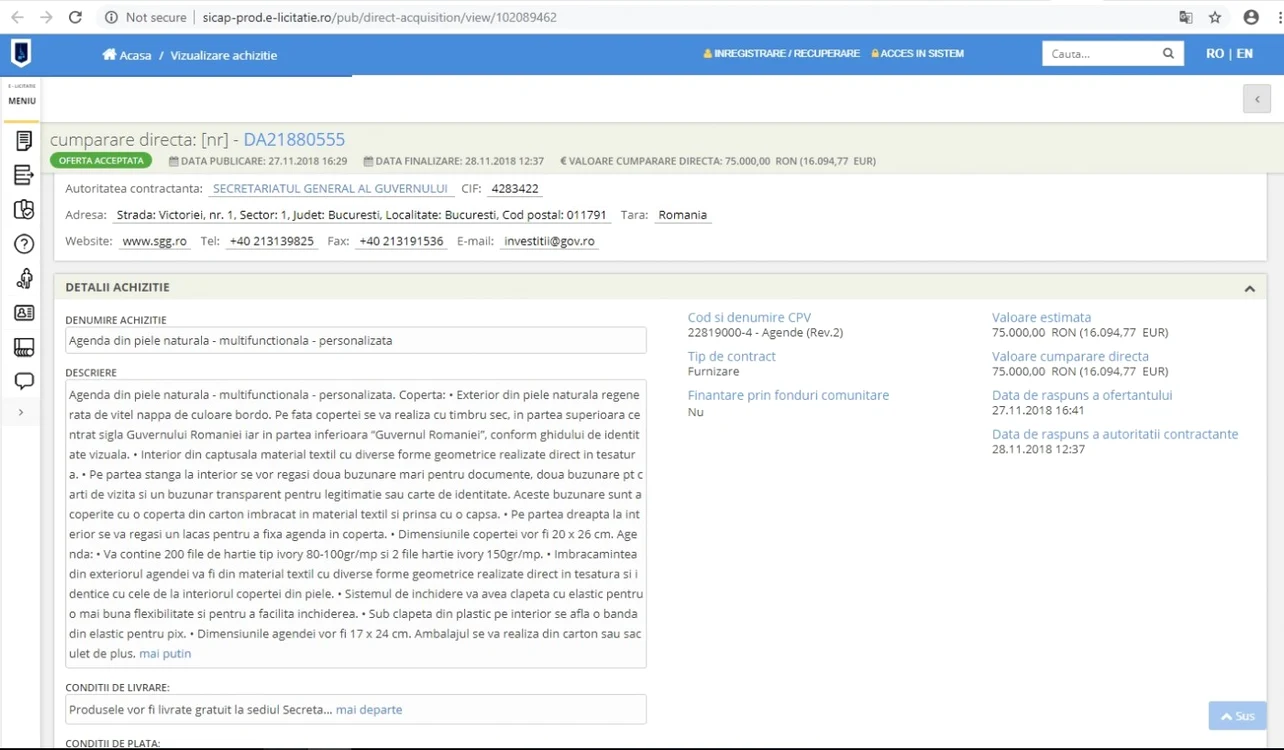The height and width of the screenshot is (750, 1284).
Task: Open acquisition number DA21880555 link
Action: pos(294,140)
